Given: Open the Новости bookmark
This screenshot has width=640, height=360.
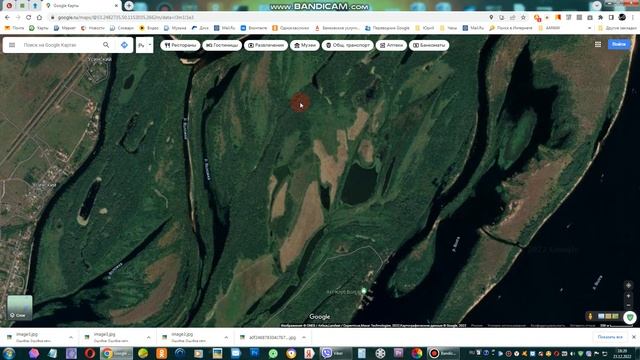Looking at the screenshot, I should (93, 28).
